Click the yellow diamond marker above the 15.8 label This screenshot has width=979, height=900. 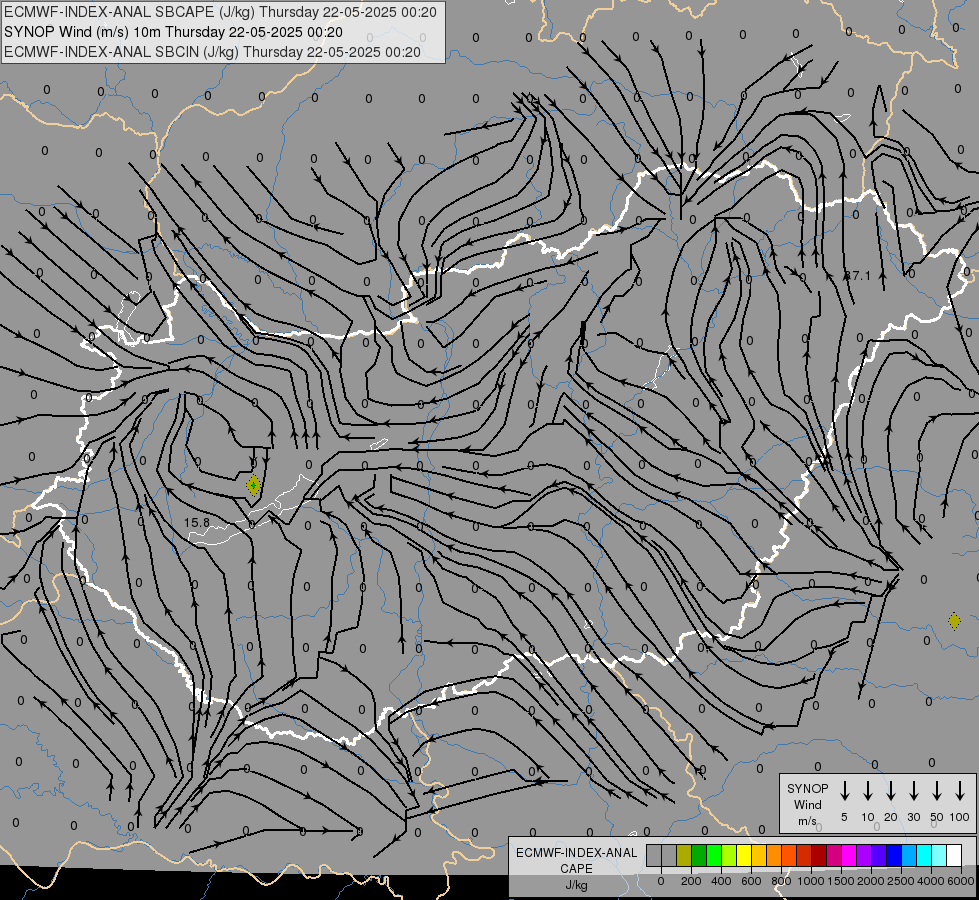(x=253, y=485)
